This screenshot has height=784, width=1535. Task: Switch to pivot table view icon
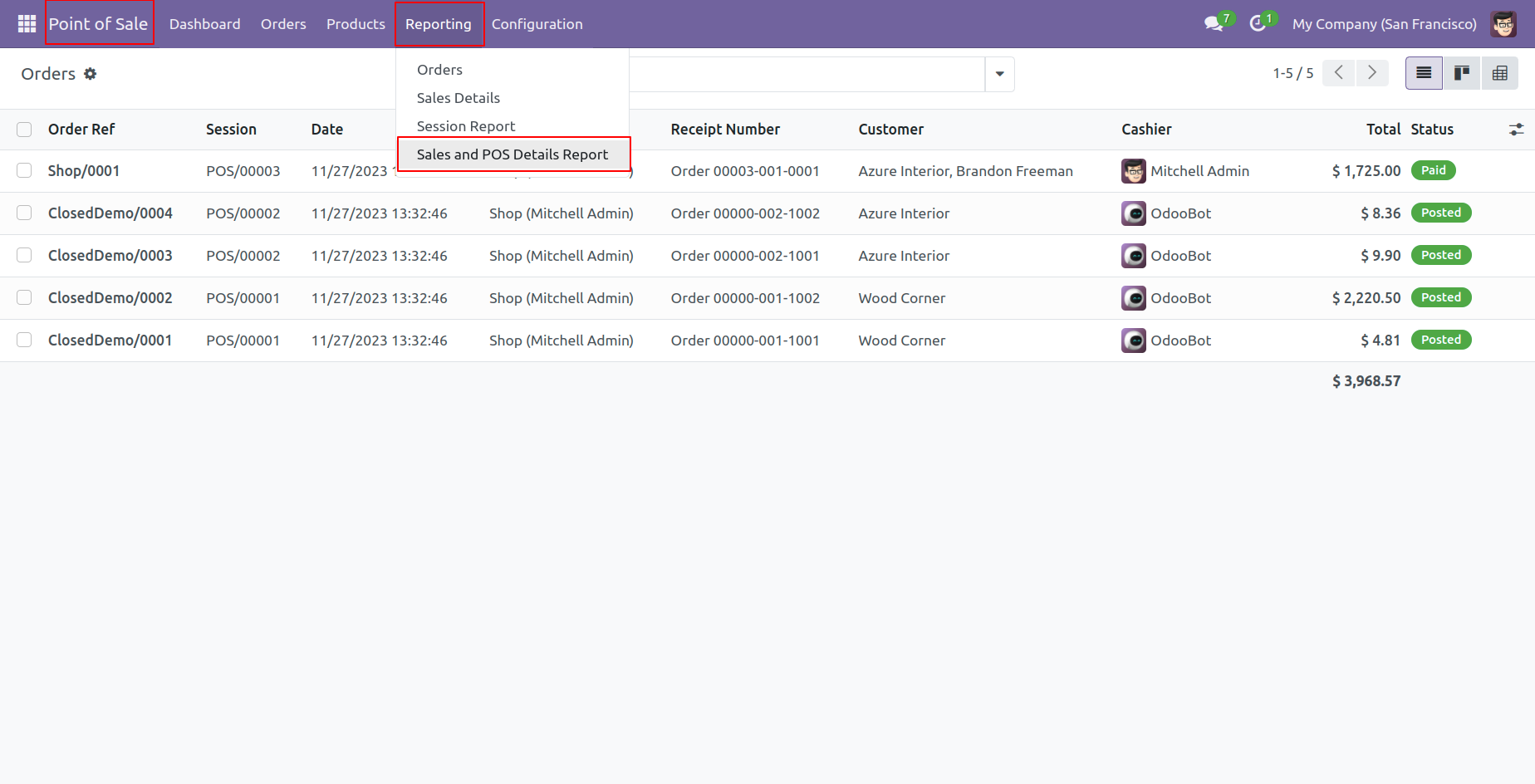tap(1500, 73)
